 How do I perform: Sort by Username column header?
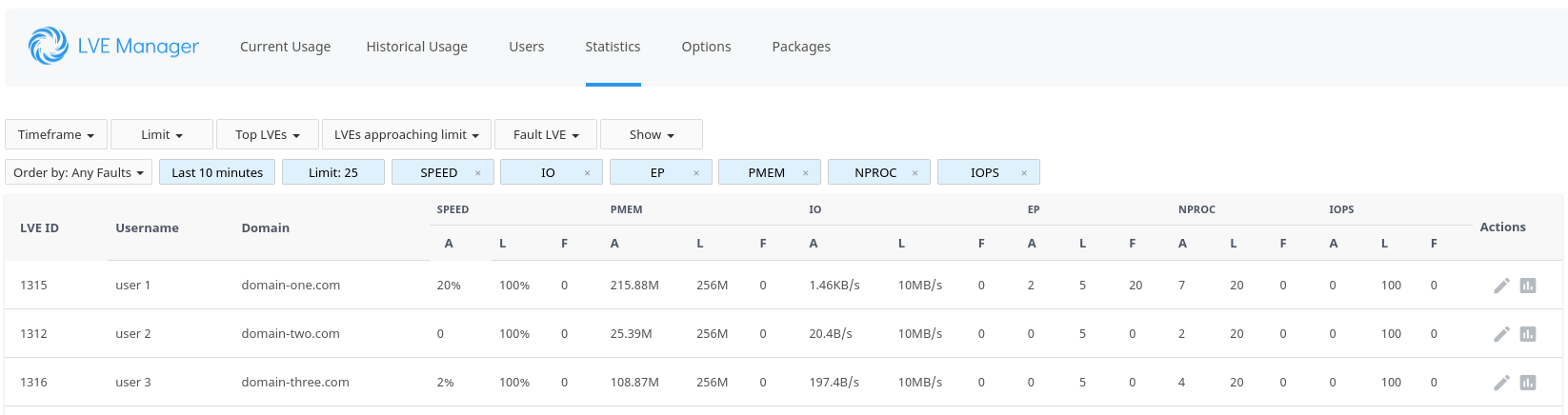pyautogui.click(x=147, y=228)
